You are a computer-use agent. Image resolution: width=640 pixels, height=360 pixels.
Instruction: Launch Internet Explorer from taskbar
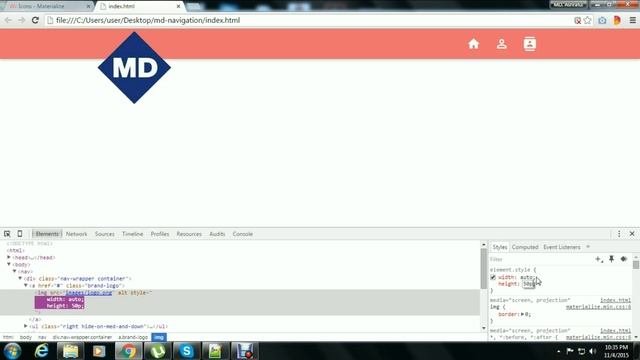41,351
